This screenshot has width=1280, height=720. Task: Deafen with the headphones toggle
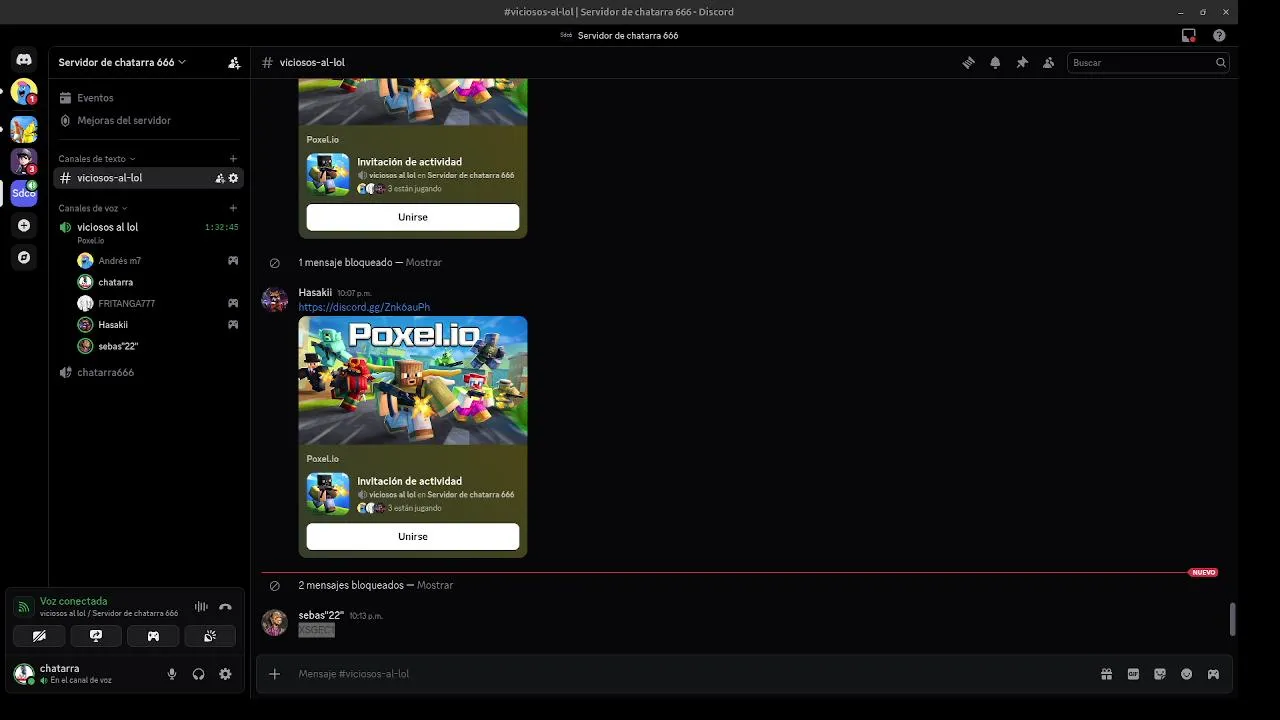(198, 674)
